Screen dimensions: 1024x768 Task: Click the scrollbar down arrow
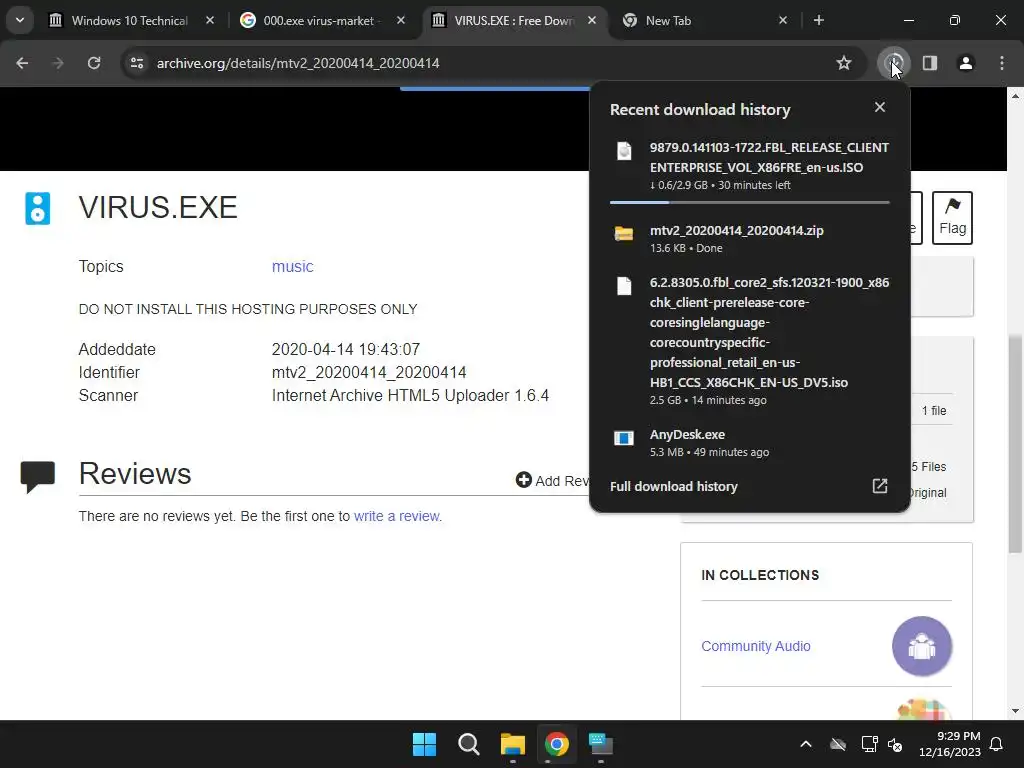(1015, 711)
